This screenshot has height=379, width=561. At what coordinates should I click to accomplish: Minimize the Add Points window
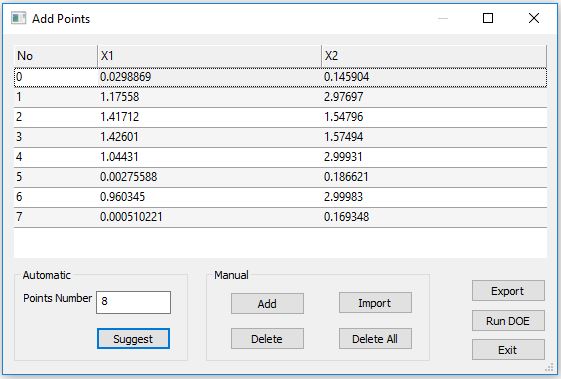(x=443, y=18)
